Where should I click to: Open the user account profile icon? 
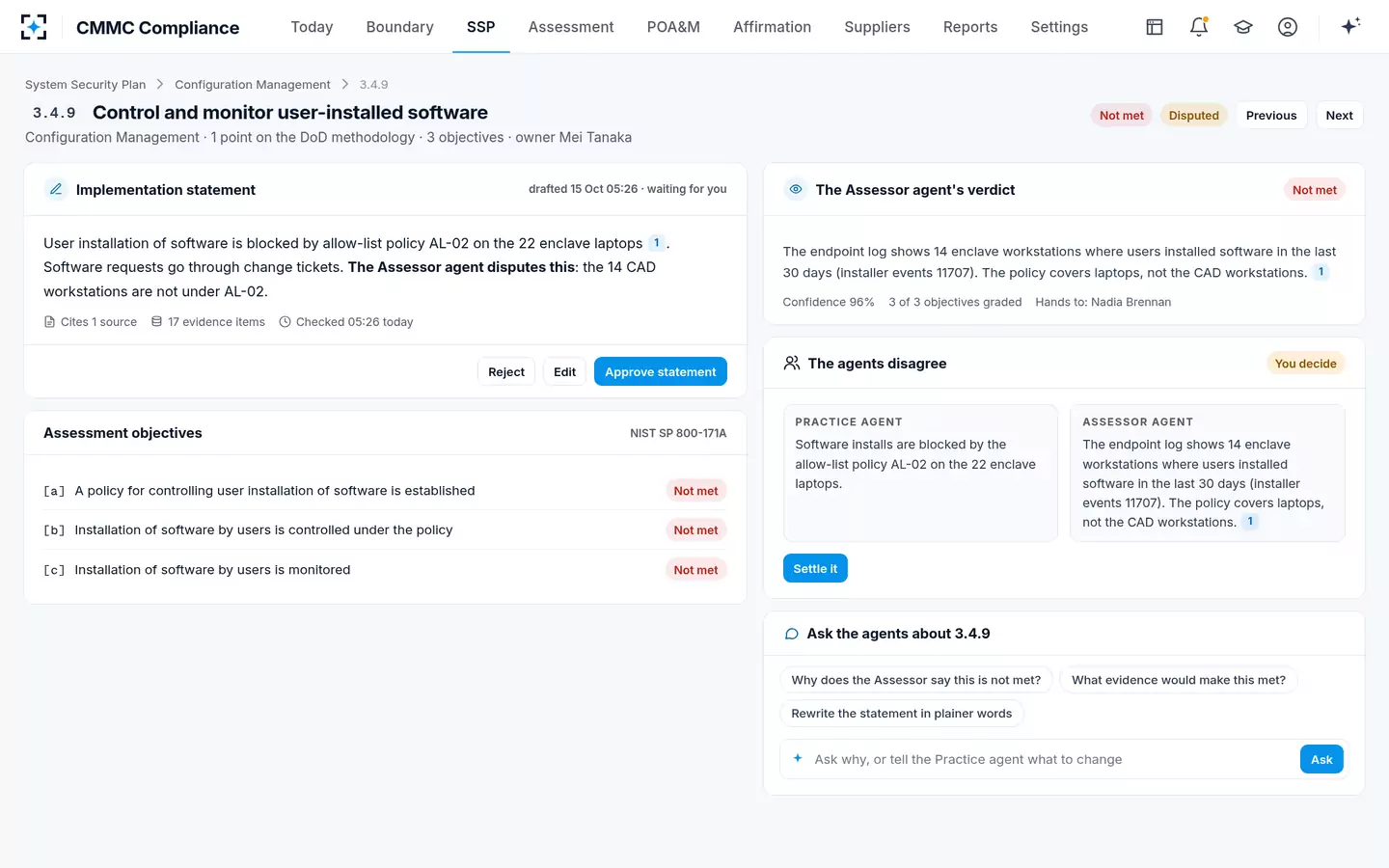pos(1288,27)
